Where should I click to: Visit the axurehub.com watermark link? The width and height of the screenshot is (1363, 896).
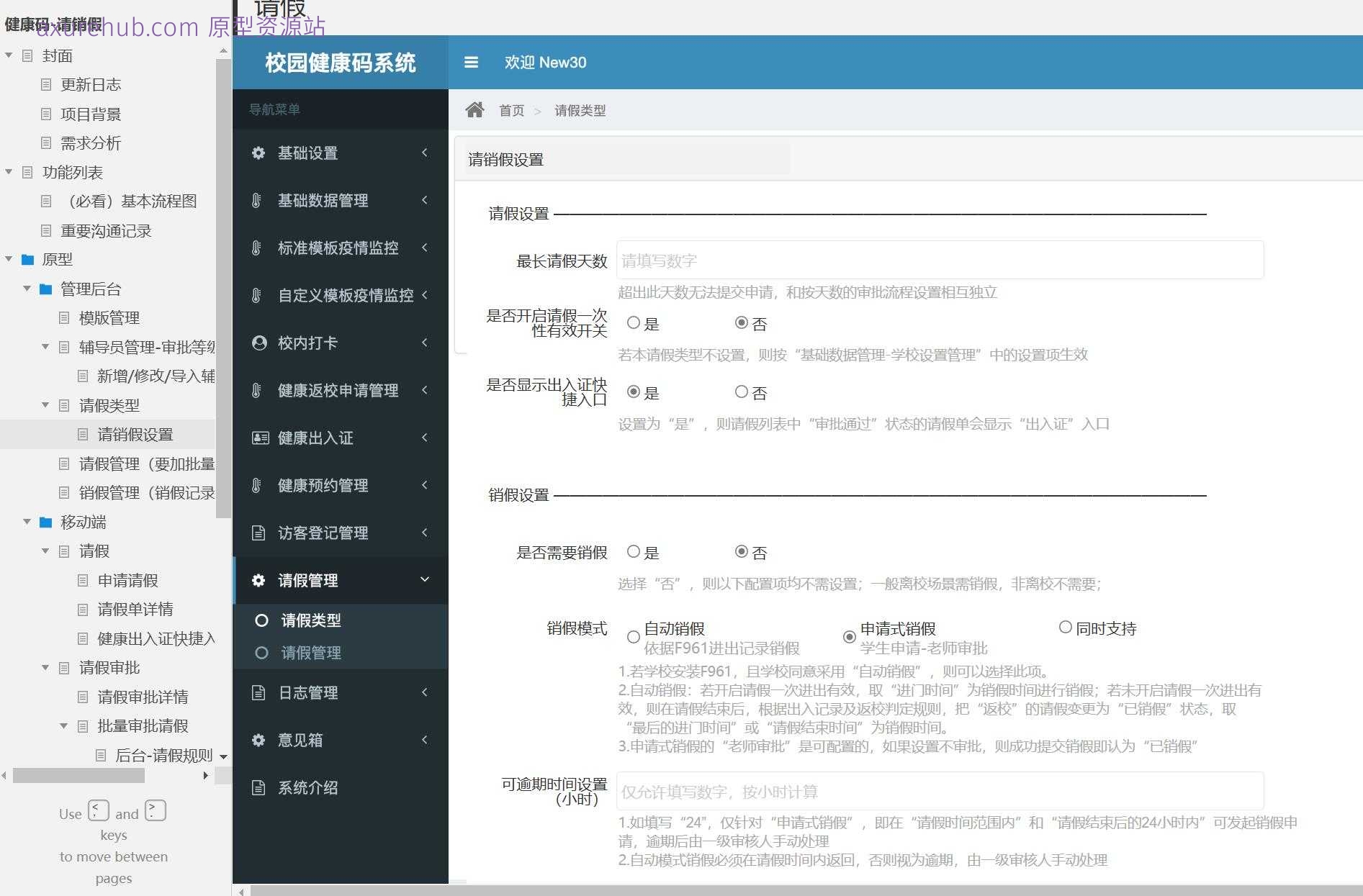coord(117,27)
